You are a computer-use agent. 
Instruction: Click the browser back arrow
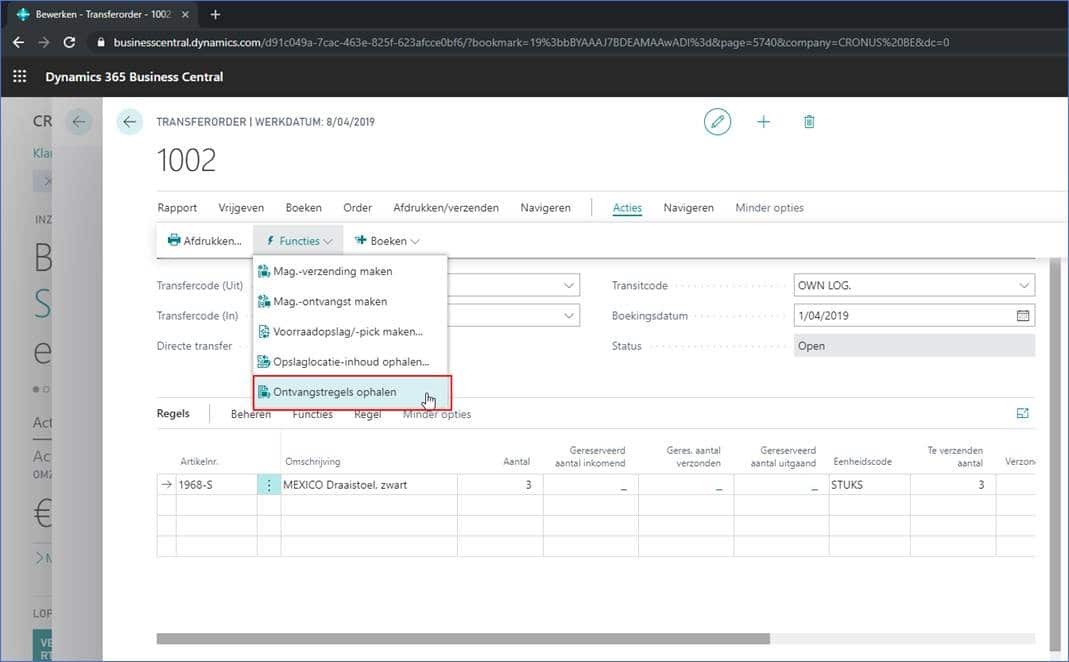(x=18, y=42)
